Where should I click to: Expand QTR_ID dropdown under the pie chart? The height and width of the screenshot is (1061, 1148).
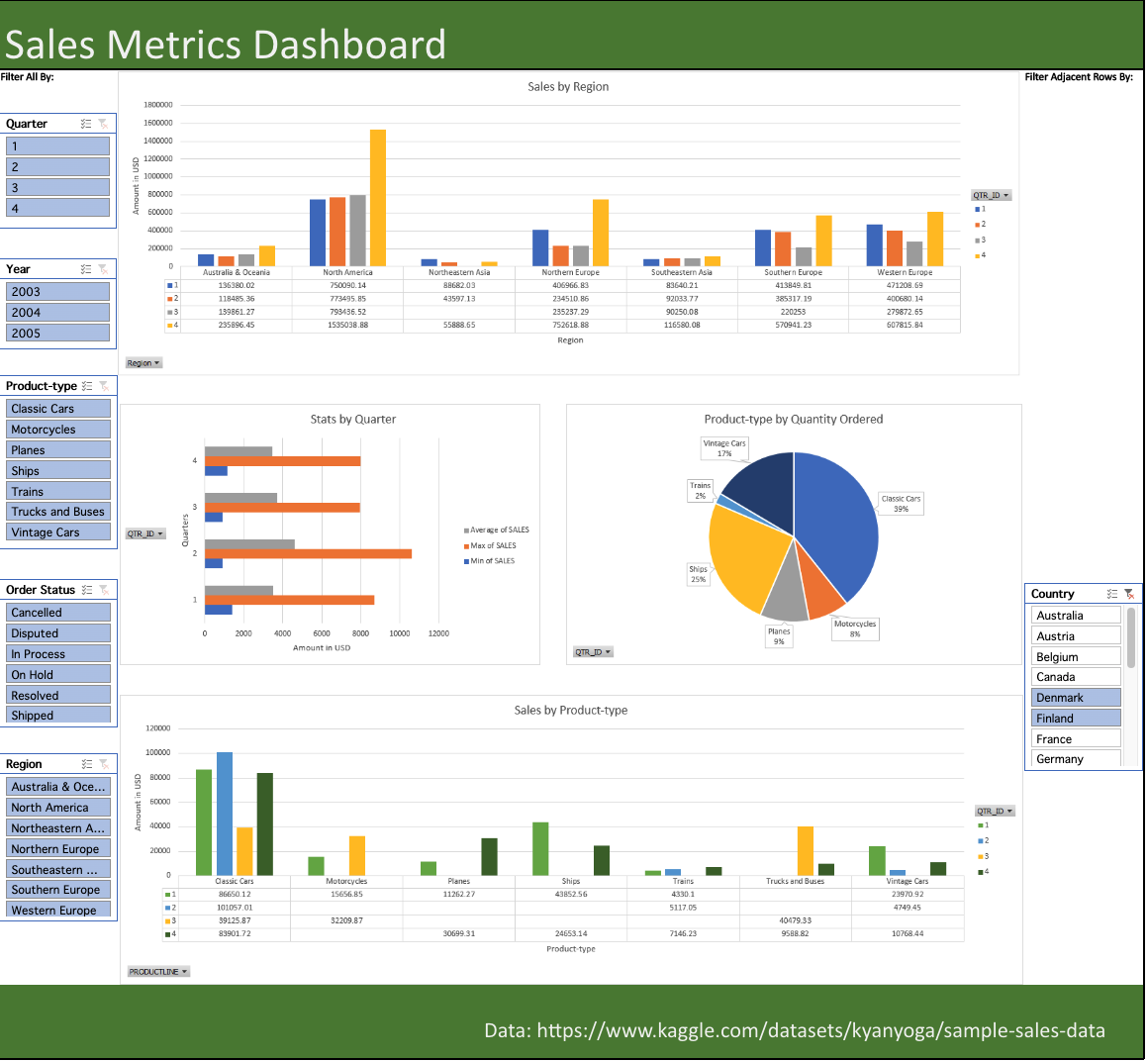point(594,652)
